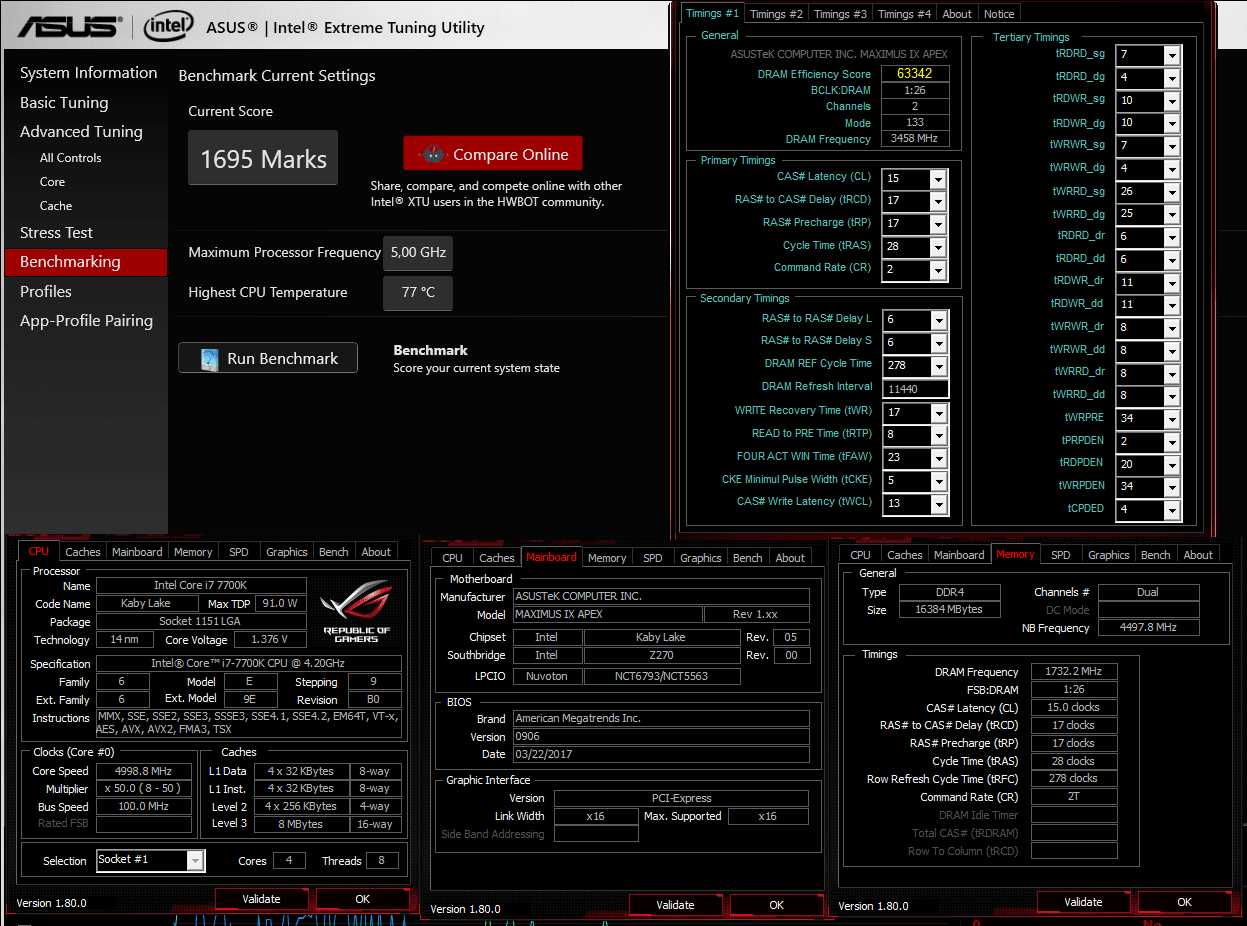This screenshot has width=1247, height=926.
Task: Click the 1695 Marks score box
Action: tap(263, 158)
